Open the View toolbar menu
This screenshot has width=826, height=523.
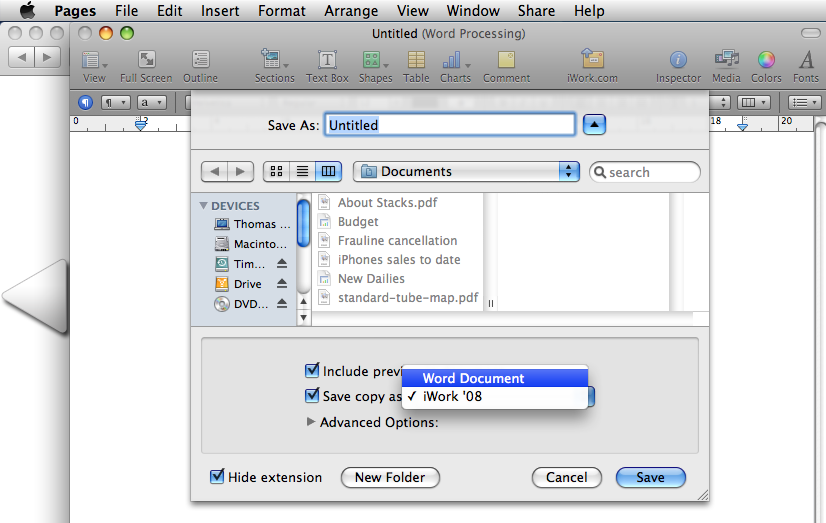(x=94, y=66)
